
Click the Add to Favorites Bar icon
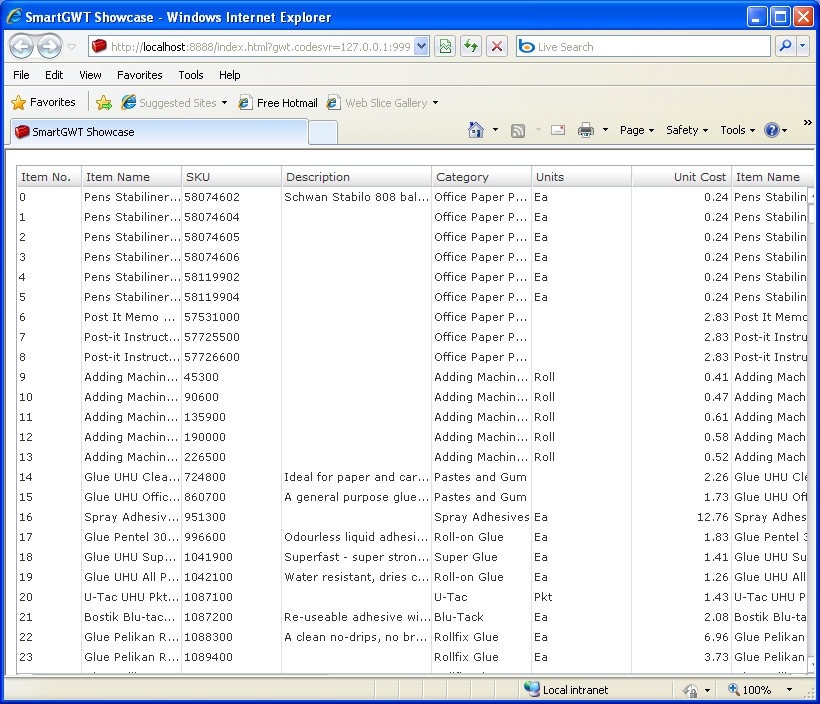coord(104,103)
